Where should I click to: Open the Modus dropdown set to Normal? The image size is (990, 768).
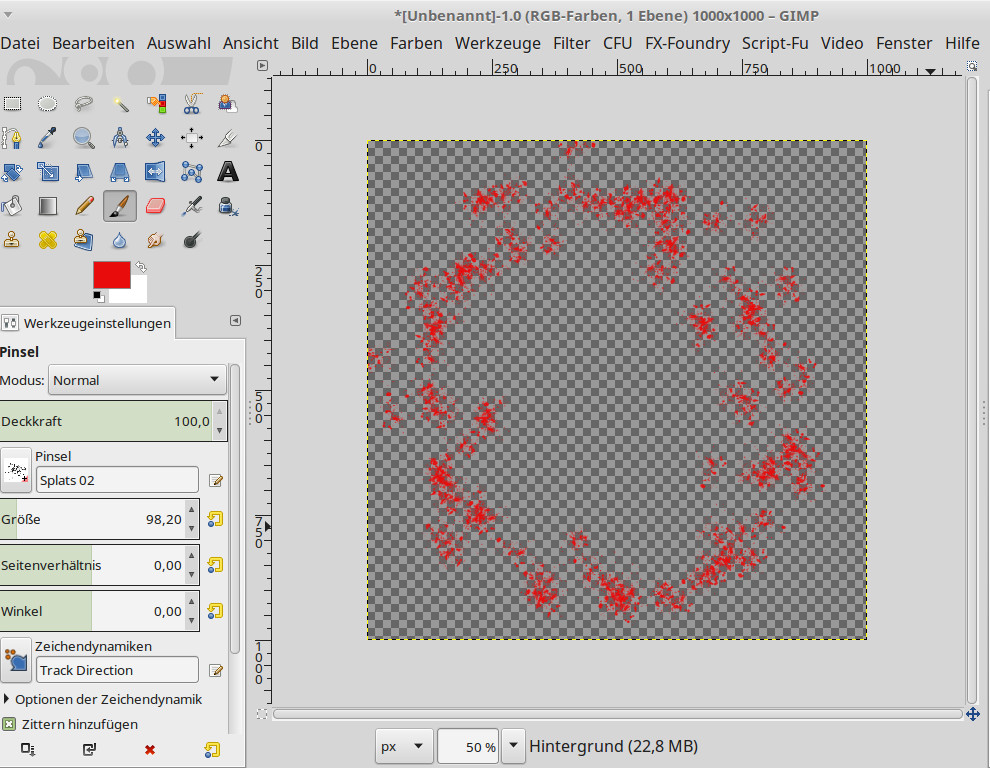[137, 380]
